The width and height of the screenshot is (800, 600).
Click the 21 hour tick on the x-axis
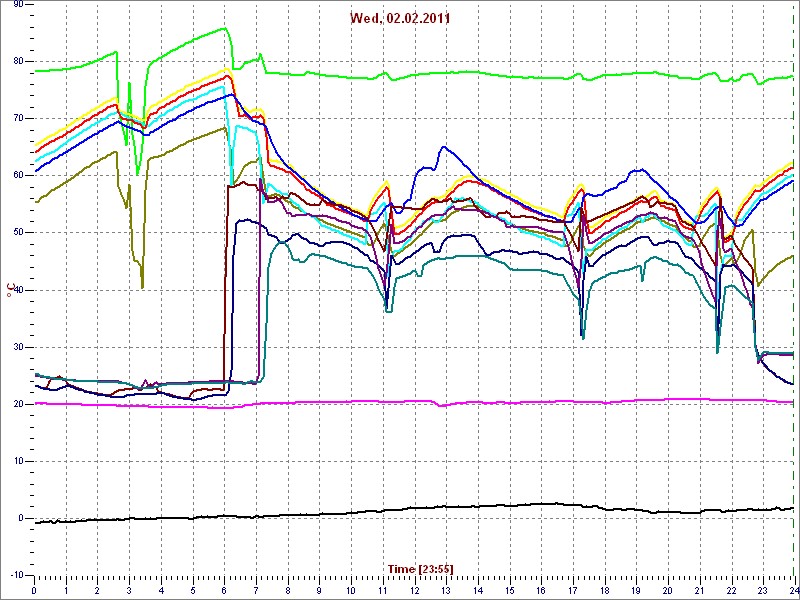pos(699,590)
